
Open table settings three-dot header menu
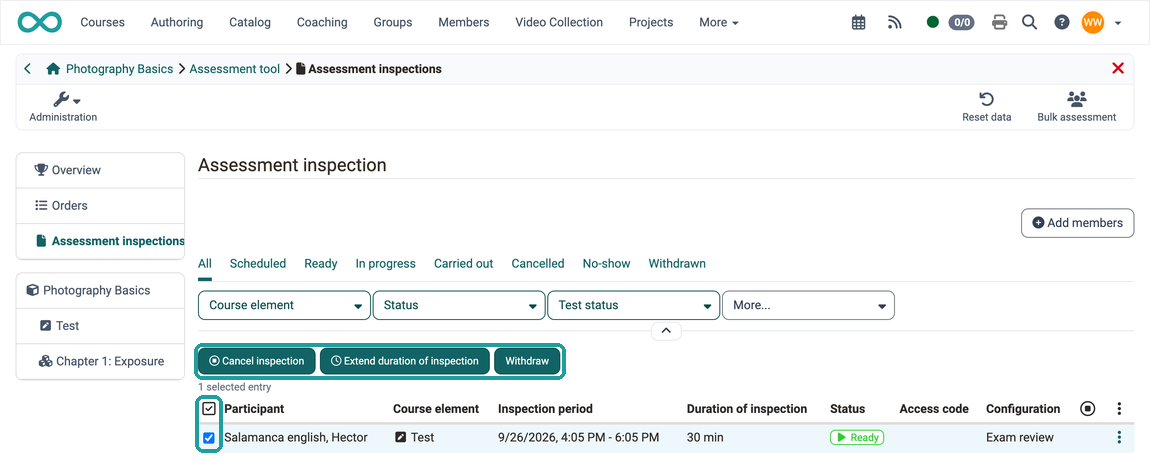tap(1118, 408)
